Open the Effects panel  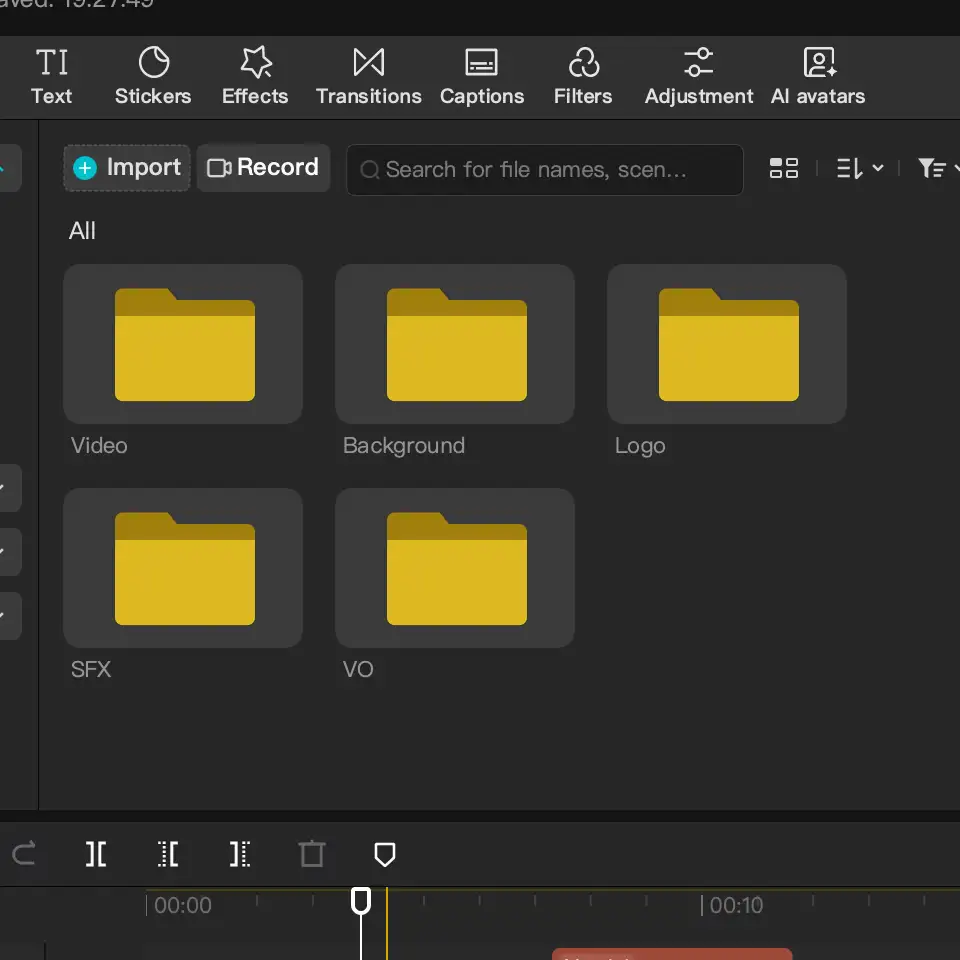pos(255,76)
